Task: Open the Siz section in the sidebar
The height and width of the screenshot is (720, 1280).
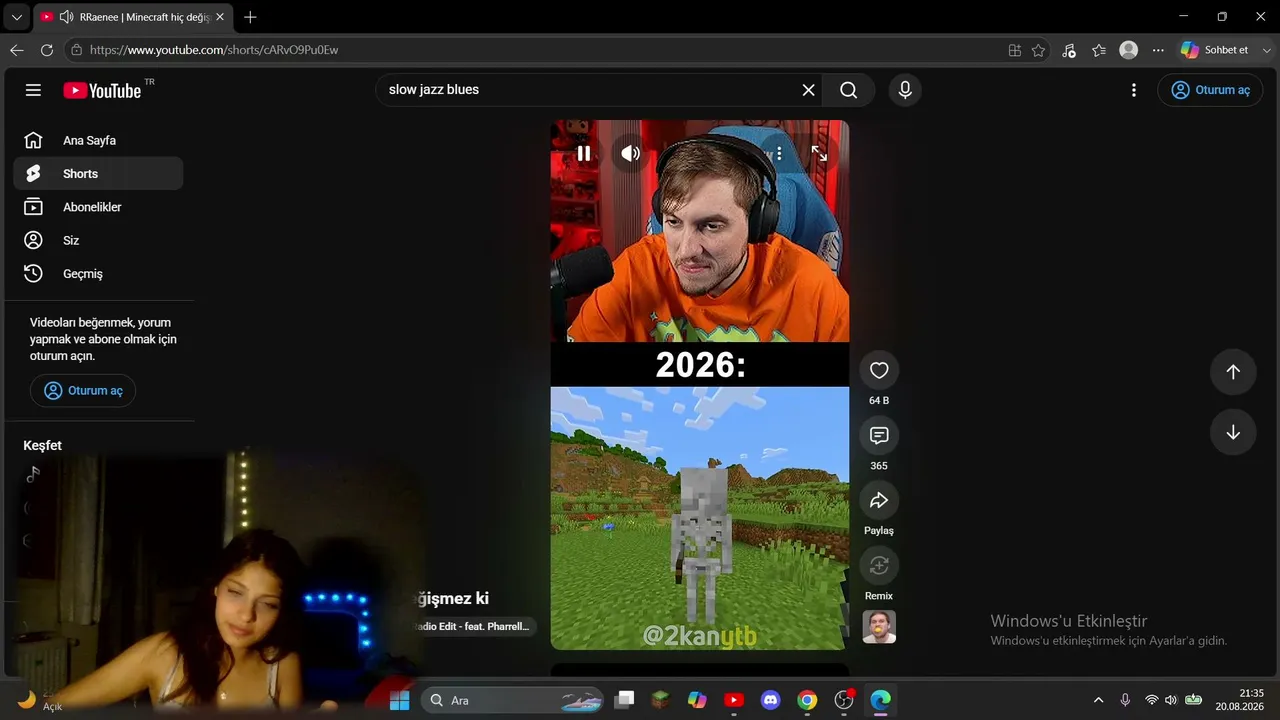Action: [98, 240]
